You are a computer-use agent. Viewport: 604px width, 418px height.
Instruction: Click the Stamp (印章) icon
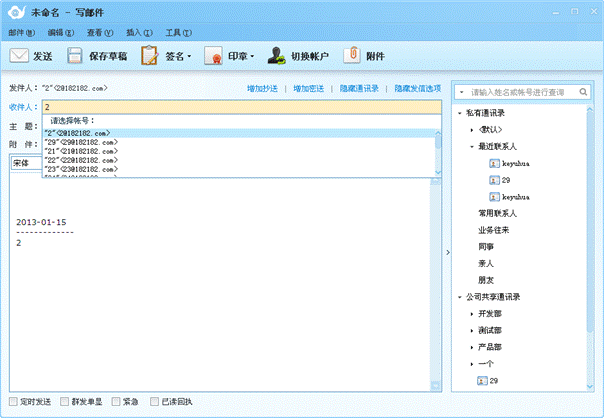[x=213, y=56]
